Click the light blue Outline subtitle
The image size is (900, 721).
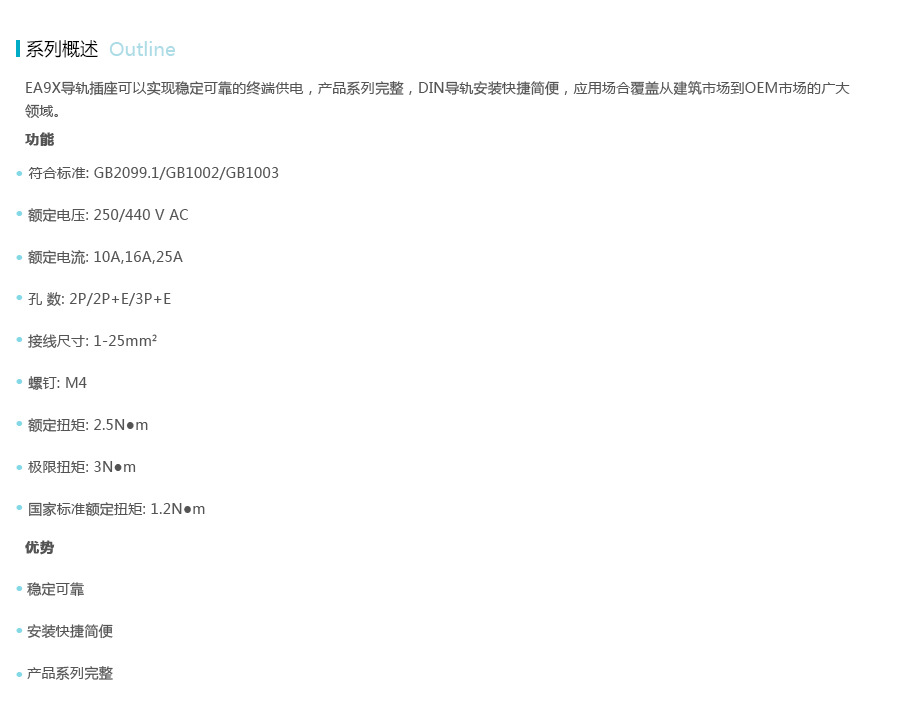click(x=142, y=49)
